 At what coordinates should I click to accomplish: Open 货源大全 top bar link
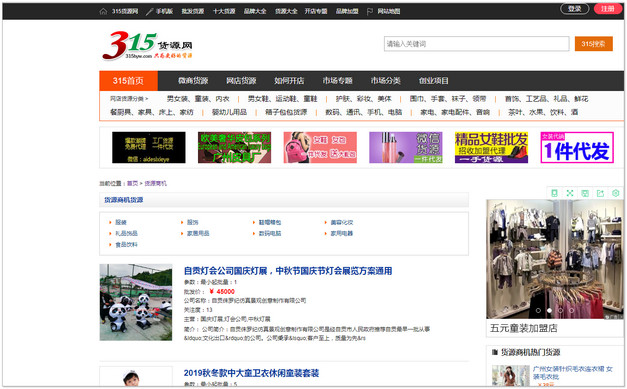pyautogui.click(x=286, y=11)
